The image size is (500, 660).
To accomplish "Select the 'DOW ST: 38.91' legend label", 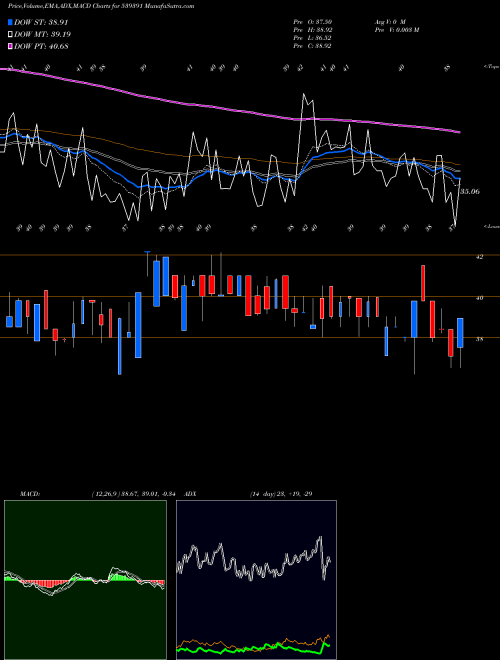I will 41,22.
